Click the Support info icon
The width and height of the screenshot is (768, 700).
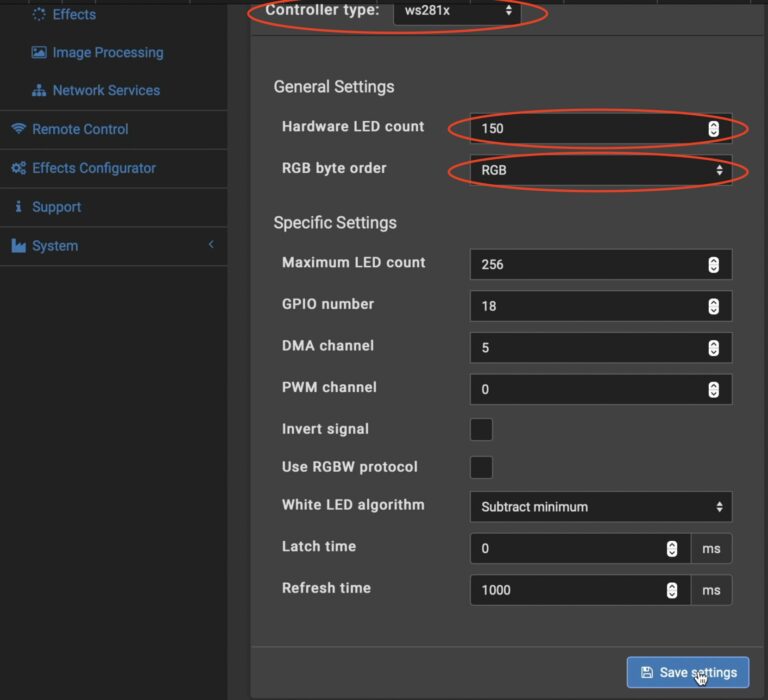pyautogui.click(x=18, y=207)
